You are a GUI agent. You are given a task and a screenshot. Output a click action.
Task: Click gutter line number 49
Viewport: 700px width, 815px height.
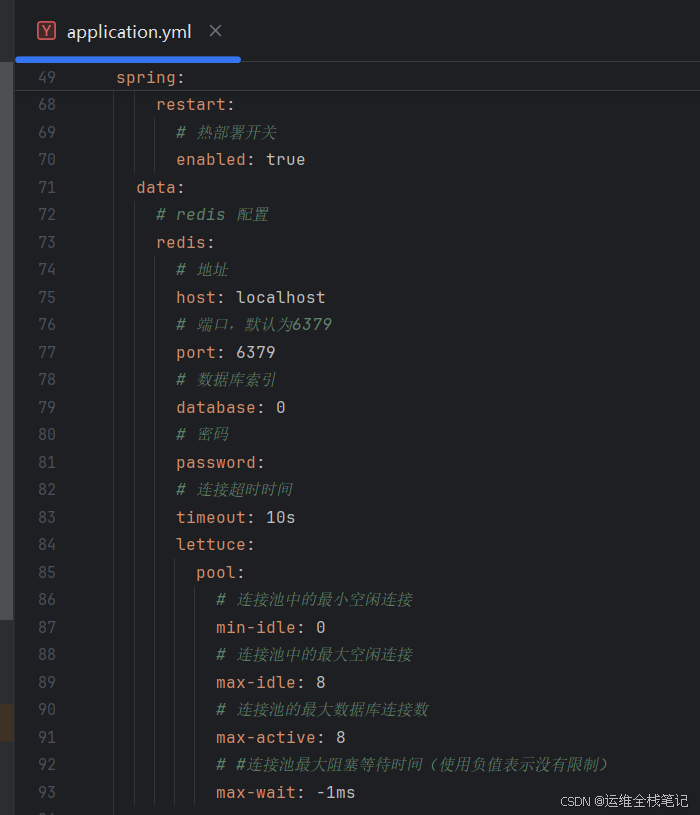[47, 77]
